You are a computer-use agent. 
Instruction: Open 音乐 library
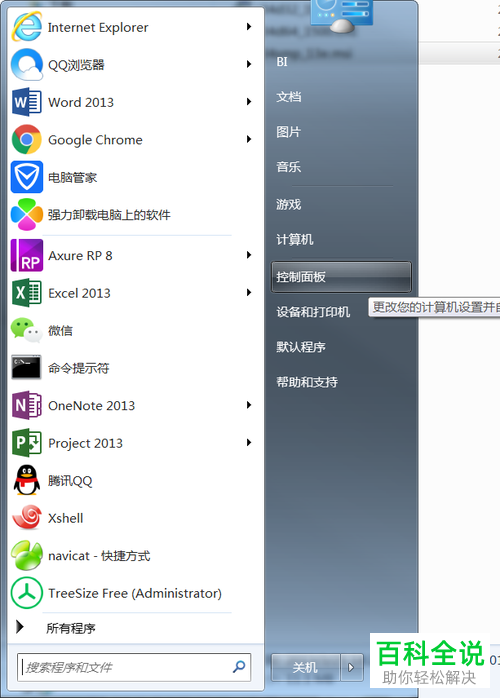(289, 167)
